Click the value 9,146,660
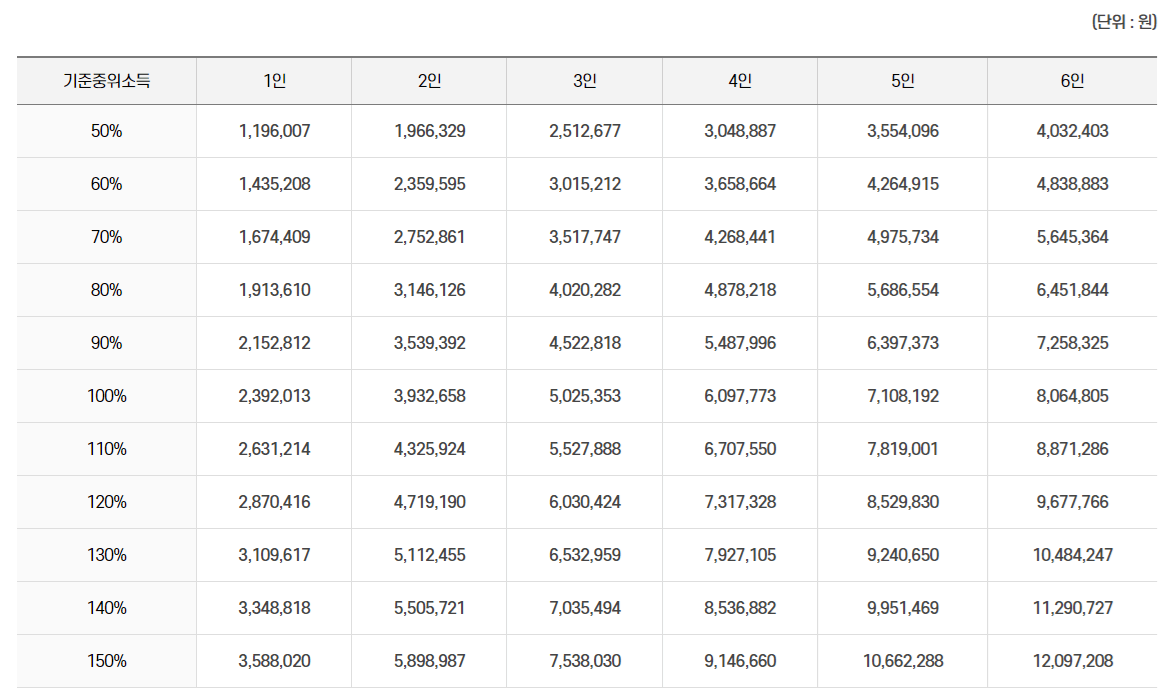The width and height of the screenshot is (1162, 690). coord(740,661)
